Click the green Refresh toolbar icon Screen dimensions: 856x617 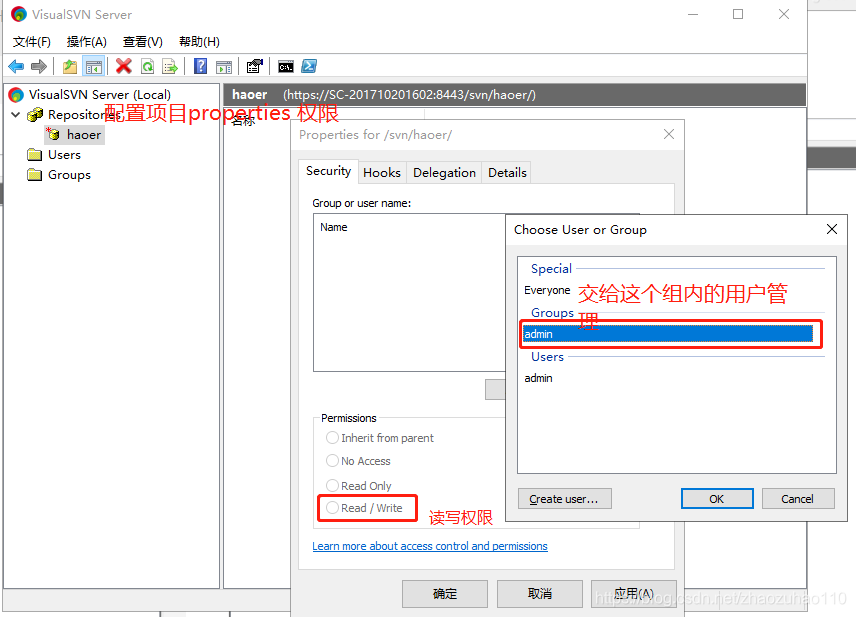(x=148, y=67)
